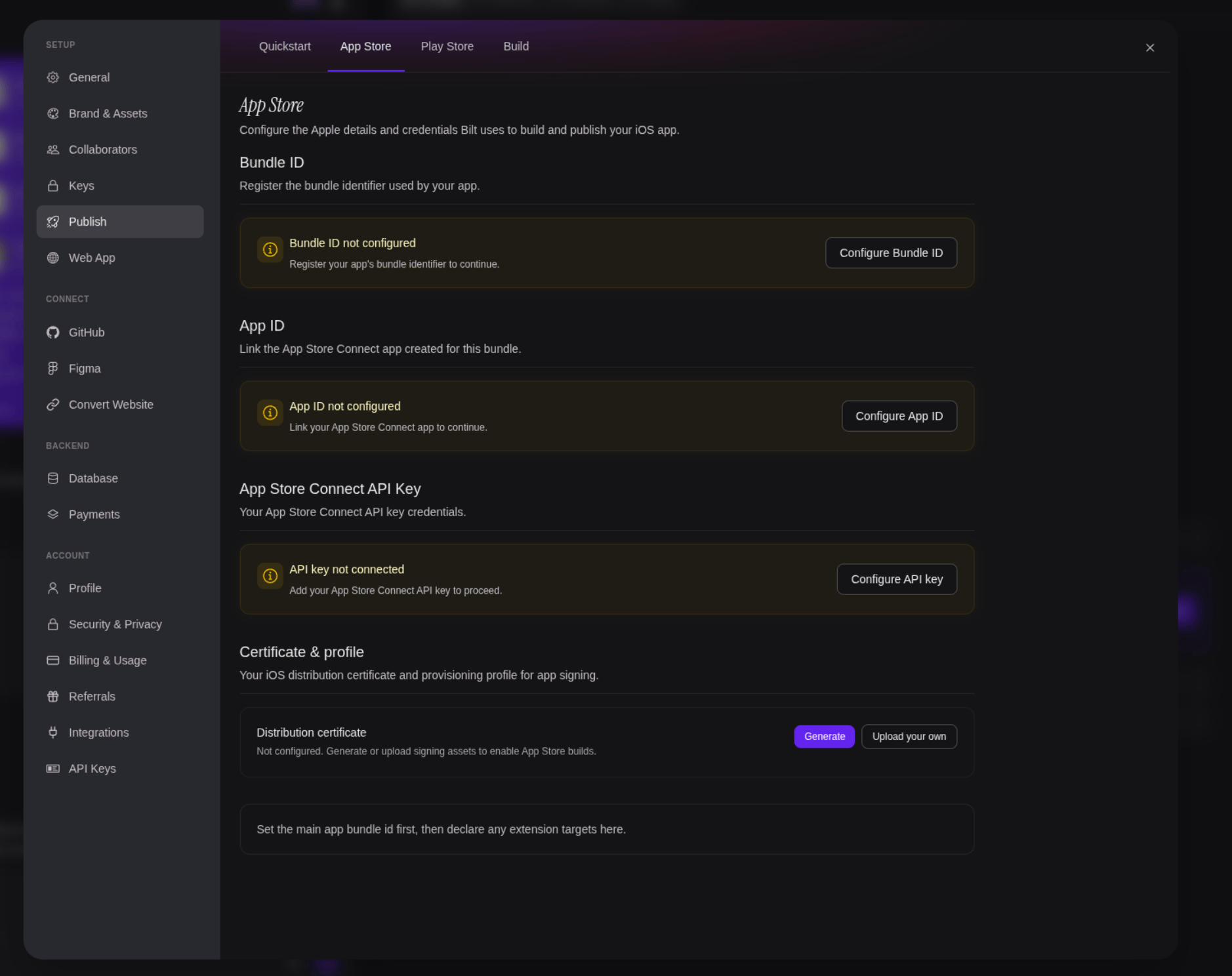Click the 'Bundle ID not configured' text

pyautogui.click(x=352, y=243)
